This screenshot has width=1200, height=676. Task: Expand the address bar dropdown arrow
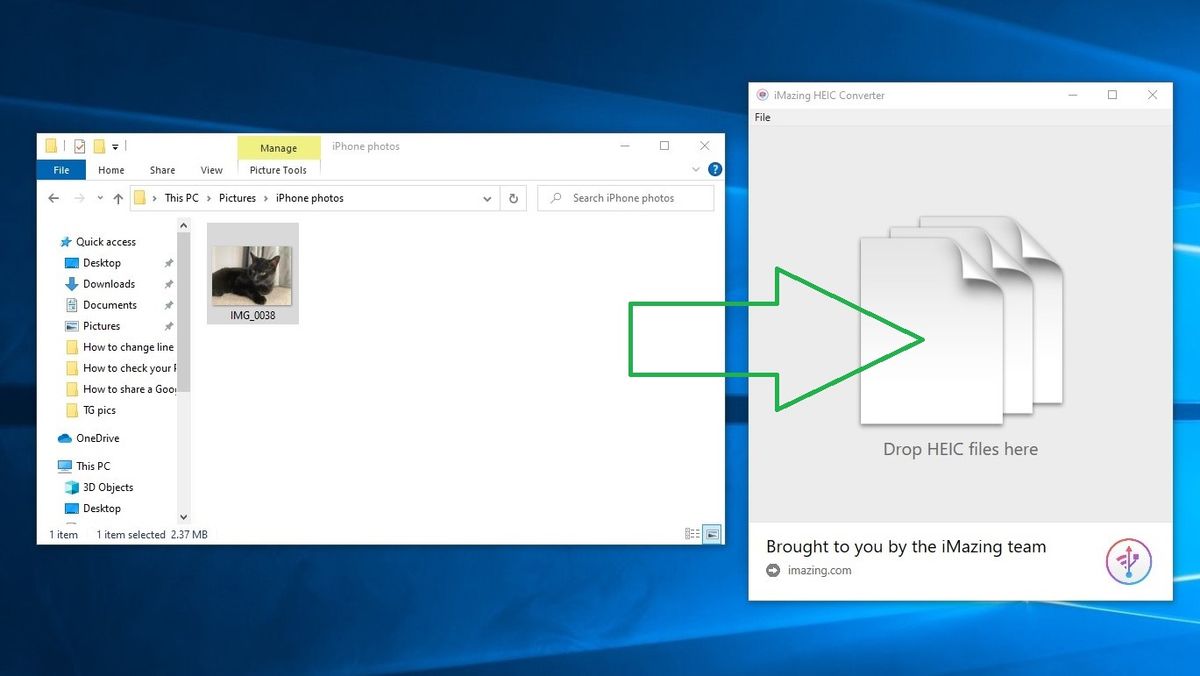(x=487, y=198)
